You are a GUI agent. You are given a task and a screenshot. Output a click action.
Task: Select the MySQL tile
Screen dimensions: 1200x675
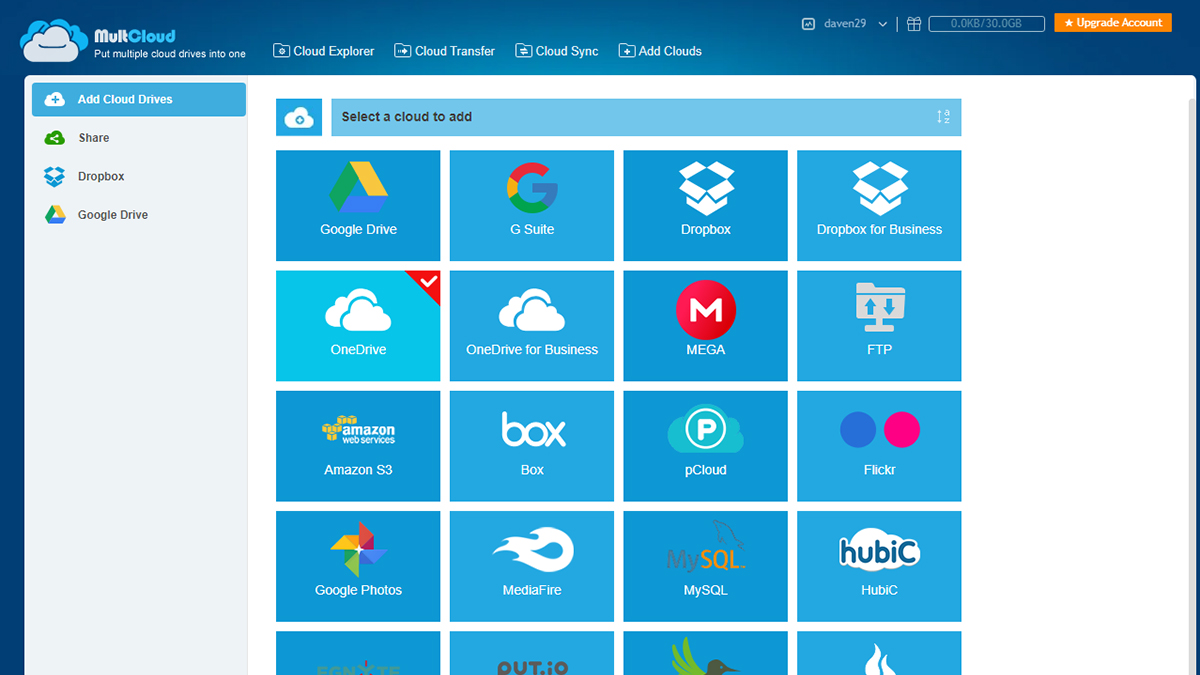(705, 566)
